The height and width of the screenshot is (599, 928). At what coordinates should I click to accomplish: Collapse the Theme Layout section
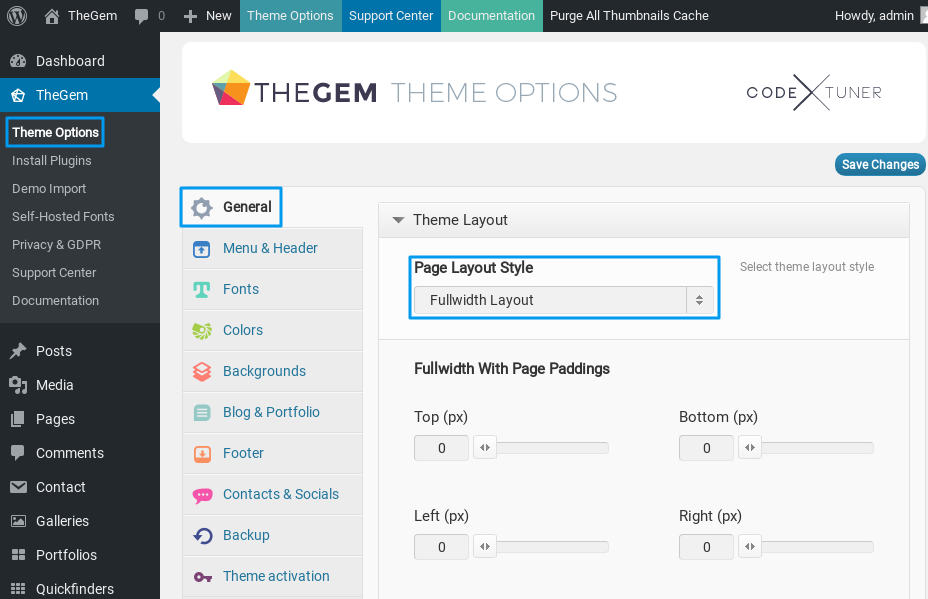[398, 220]
